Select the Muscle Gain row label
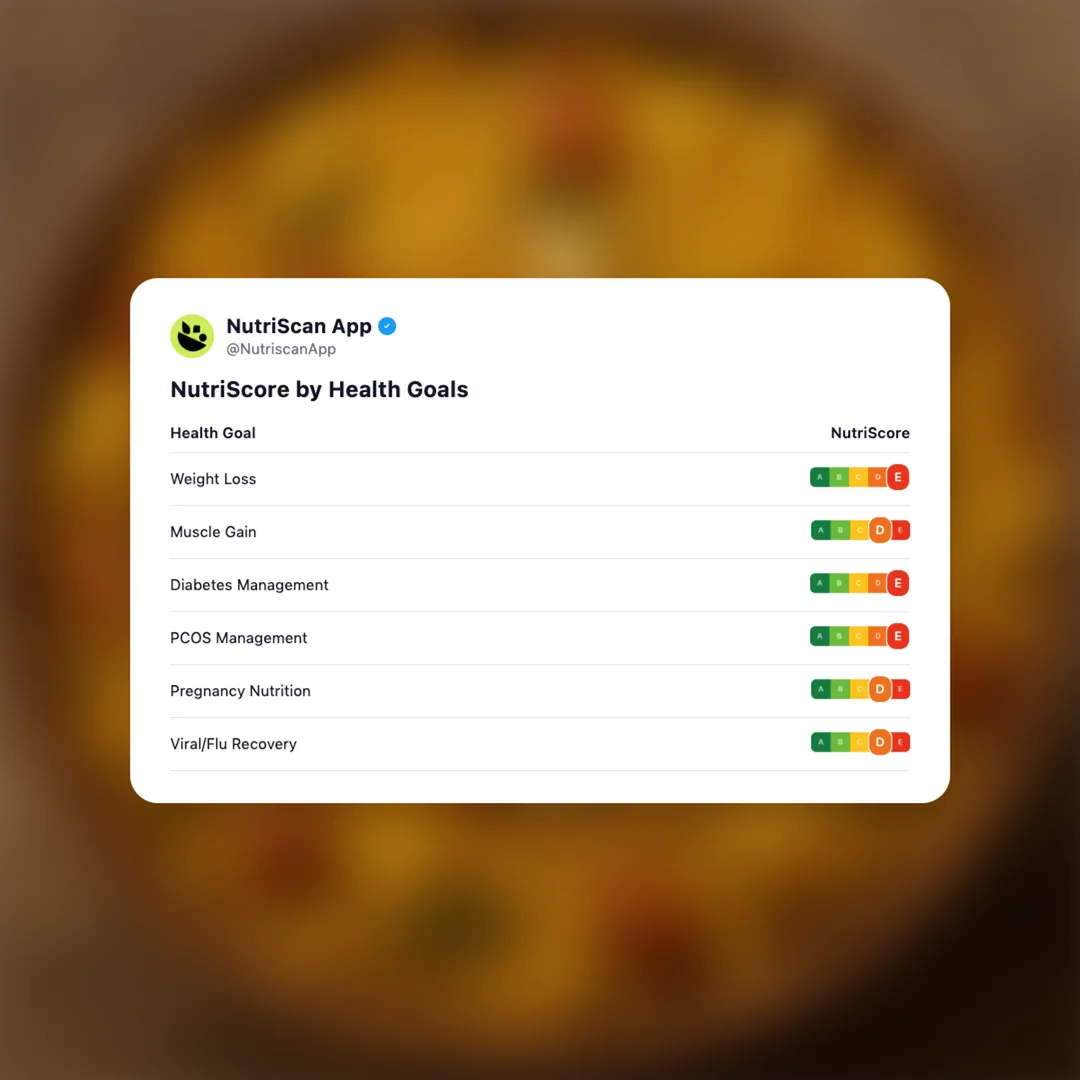This screenshot has height=1080, width=1080. click(213, 532)
